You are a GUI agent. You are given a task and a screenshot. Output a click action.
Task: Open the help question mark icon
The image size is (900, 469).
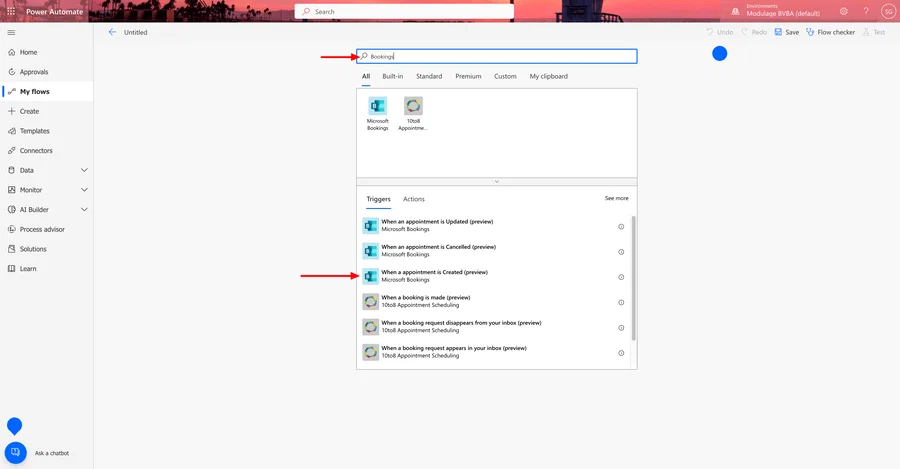click(866, 11)
